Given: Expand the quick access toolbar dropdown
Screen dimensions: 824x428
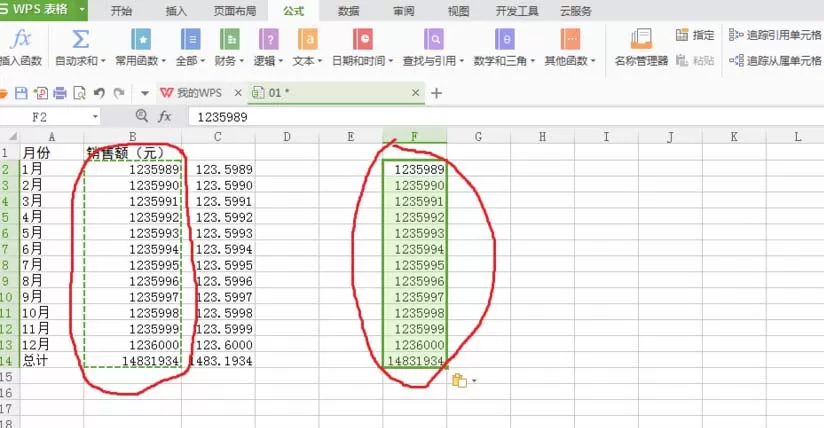Looking at the screenshot, I should point(145,94).
